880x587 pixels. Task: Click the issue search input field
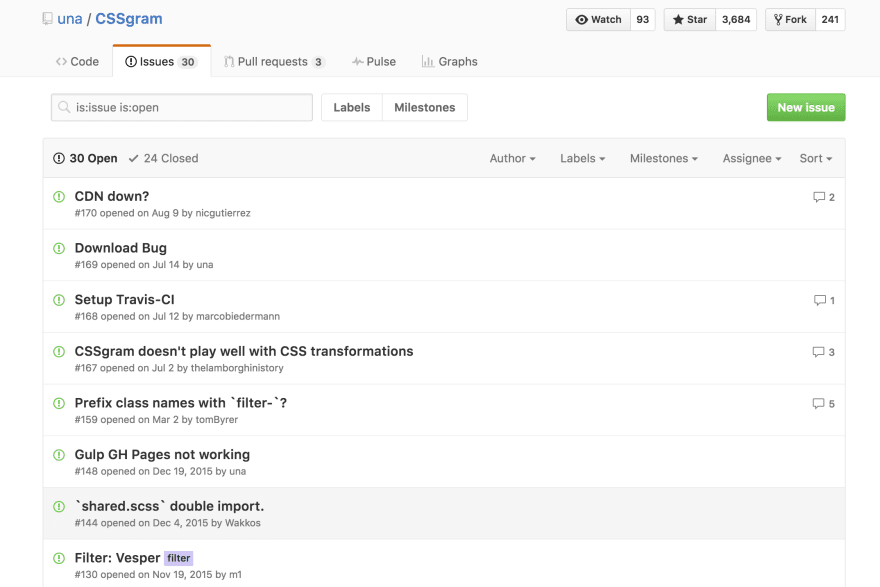pos(182,107)
